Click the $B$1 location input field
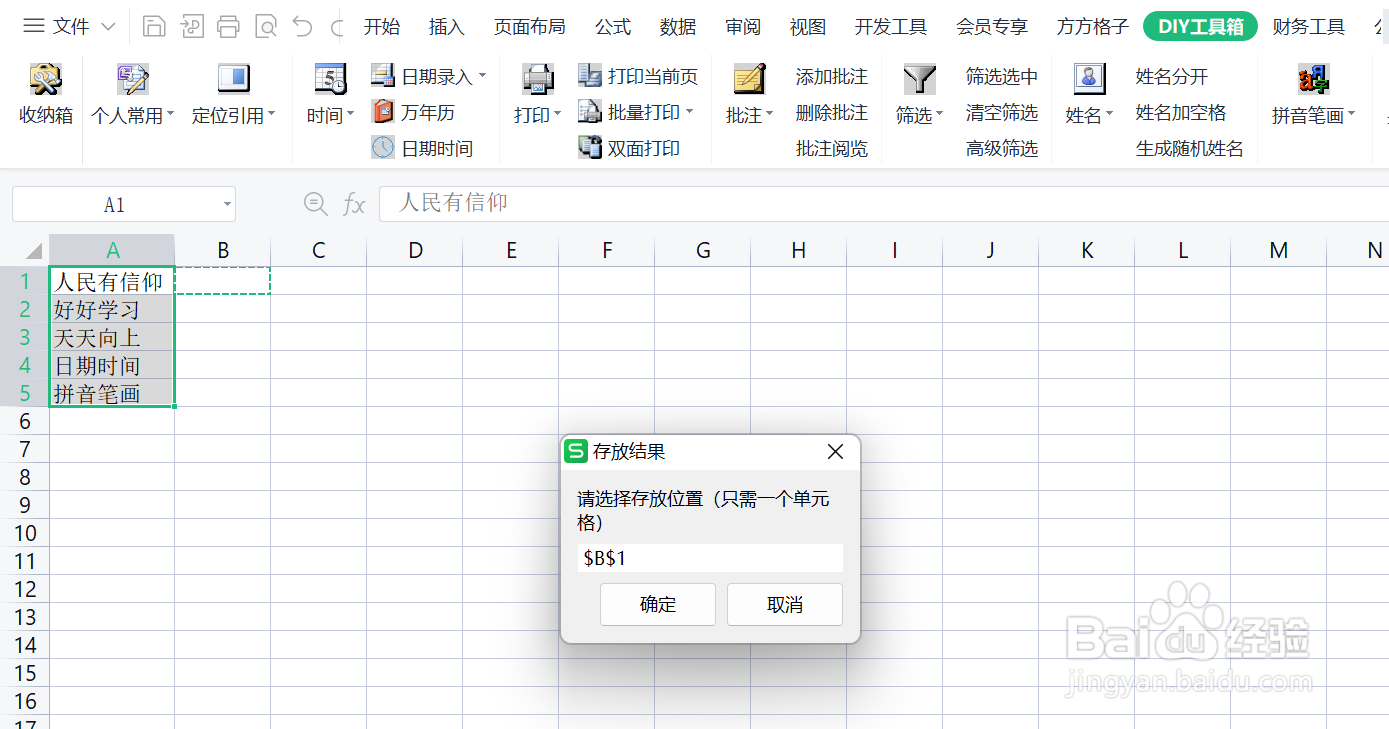The height and width of the screenshot is (729, 1389). pyautogui.click(x=710, y=558)
